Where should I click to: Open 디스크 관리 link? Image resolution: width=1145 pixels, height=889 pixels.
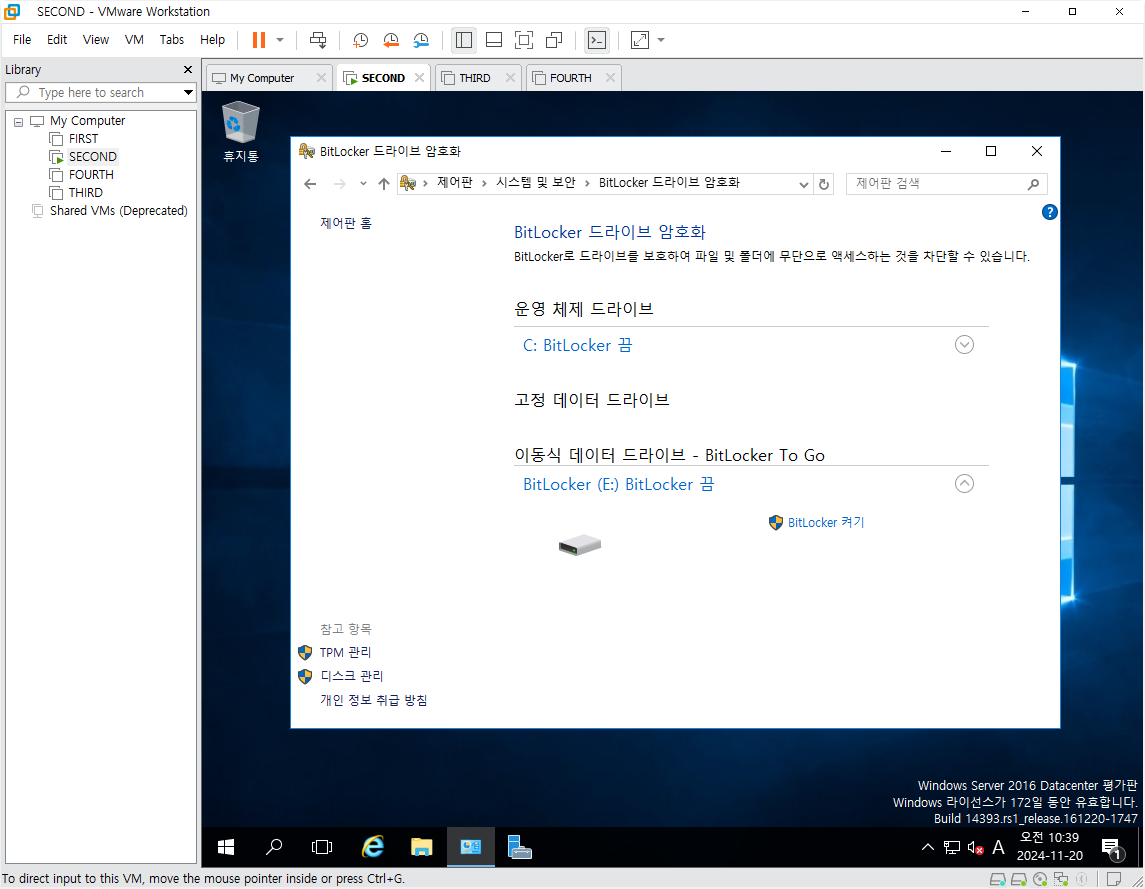pyautogui.click(x=351, y=676)
